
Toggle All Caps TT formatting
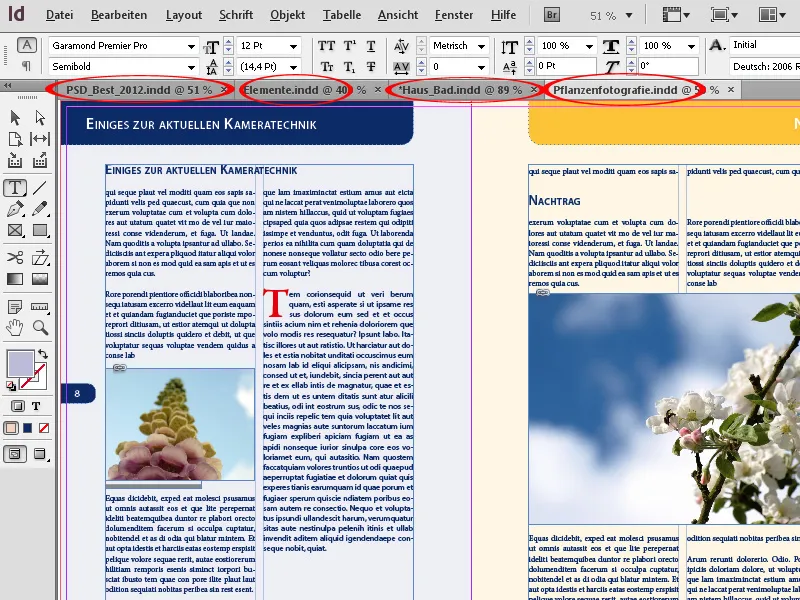click(x=326, y=46)
